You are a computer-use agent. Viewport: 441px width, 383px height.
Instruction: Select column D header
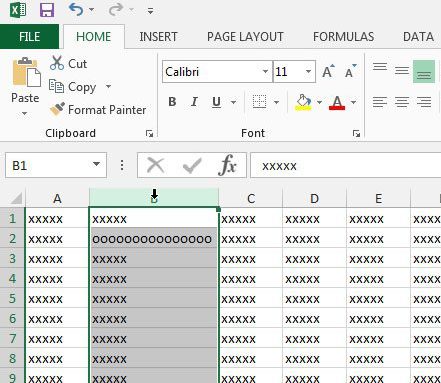[314, 198]
